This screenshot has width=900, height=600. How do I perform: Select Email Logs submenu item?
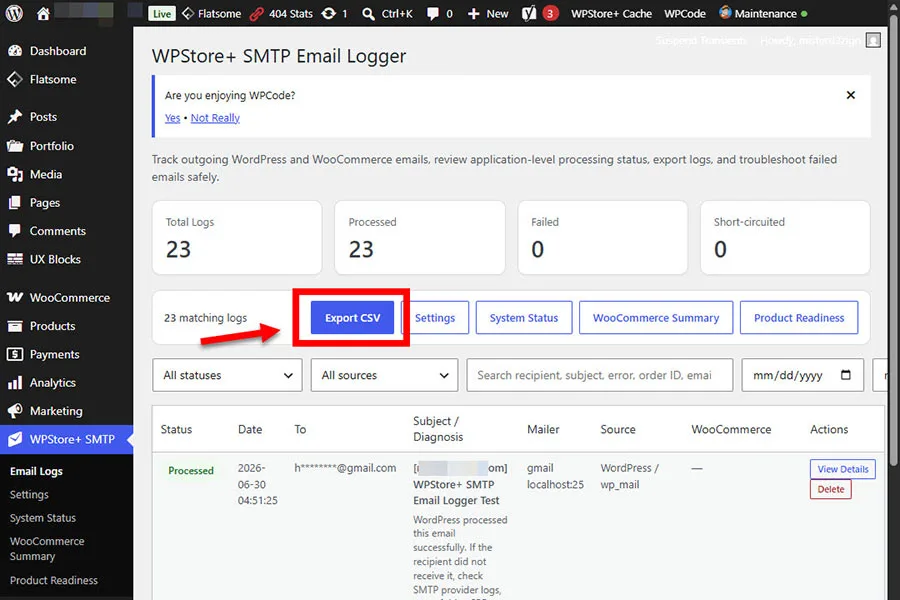[36, 471]
